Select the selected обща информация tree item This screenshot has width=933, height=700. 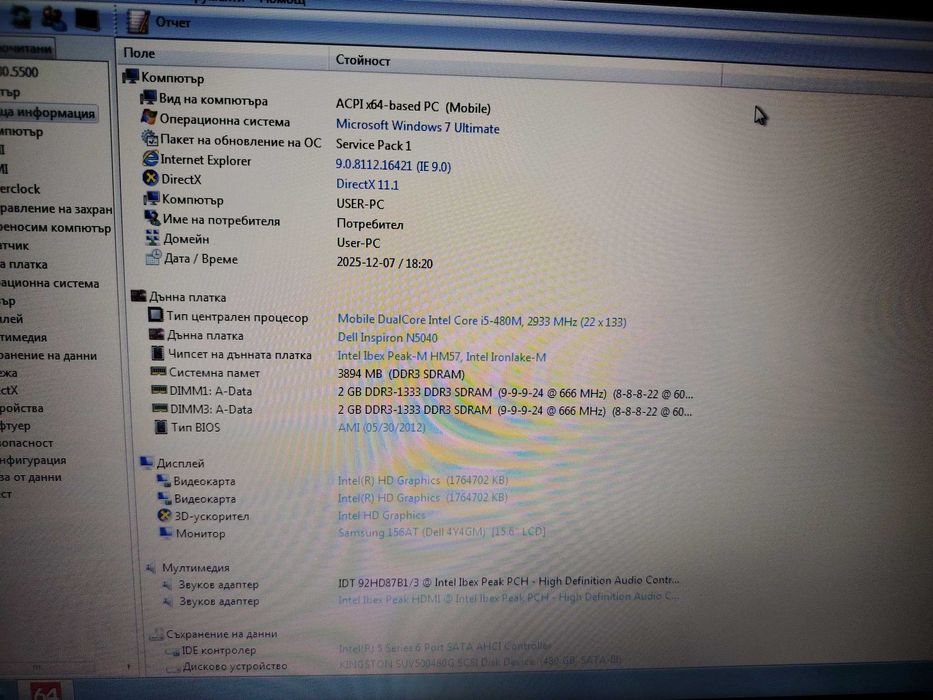coord(47,112)
